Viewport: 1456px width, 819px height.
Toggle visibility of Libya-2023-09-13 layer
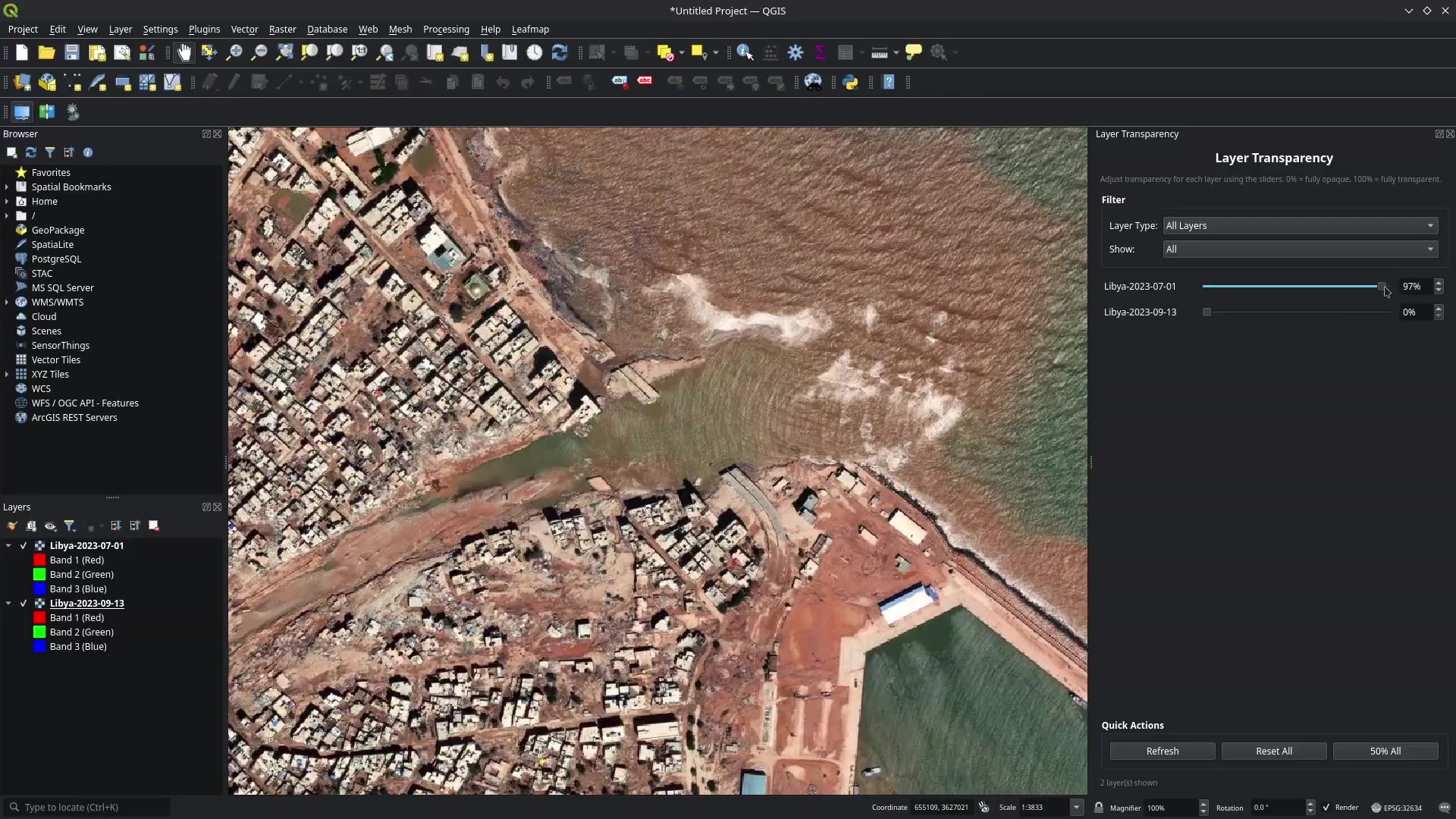point(24,603)
